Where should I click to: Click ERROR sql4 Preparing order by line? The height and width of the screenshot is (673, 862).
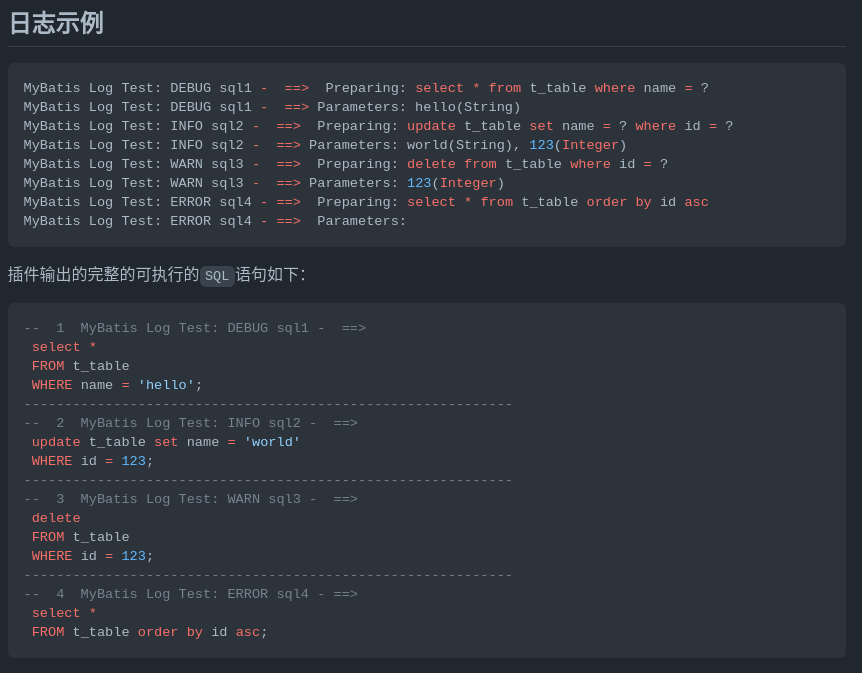(366, 202)
